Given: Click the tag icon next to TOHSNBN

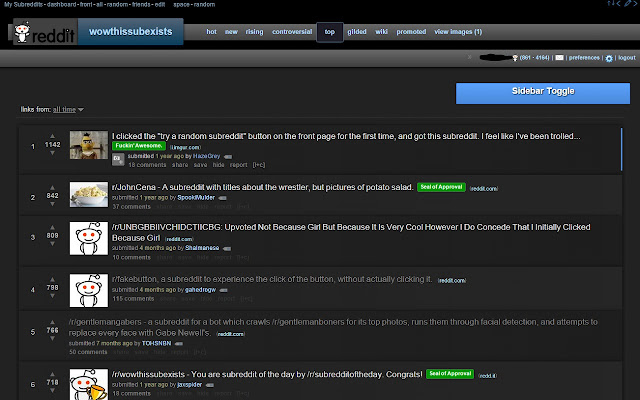Looking at the screenshot, I should coord(179,344).
